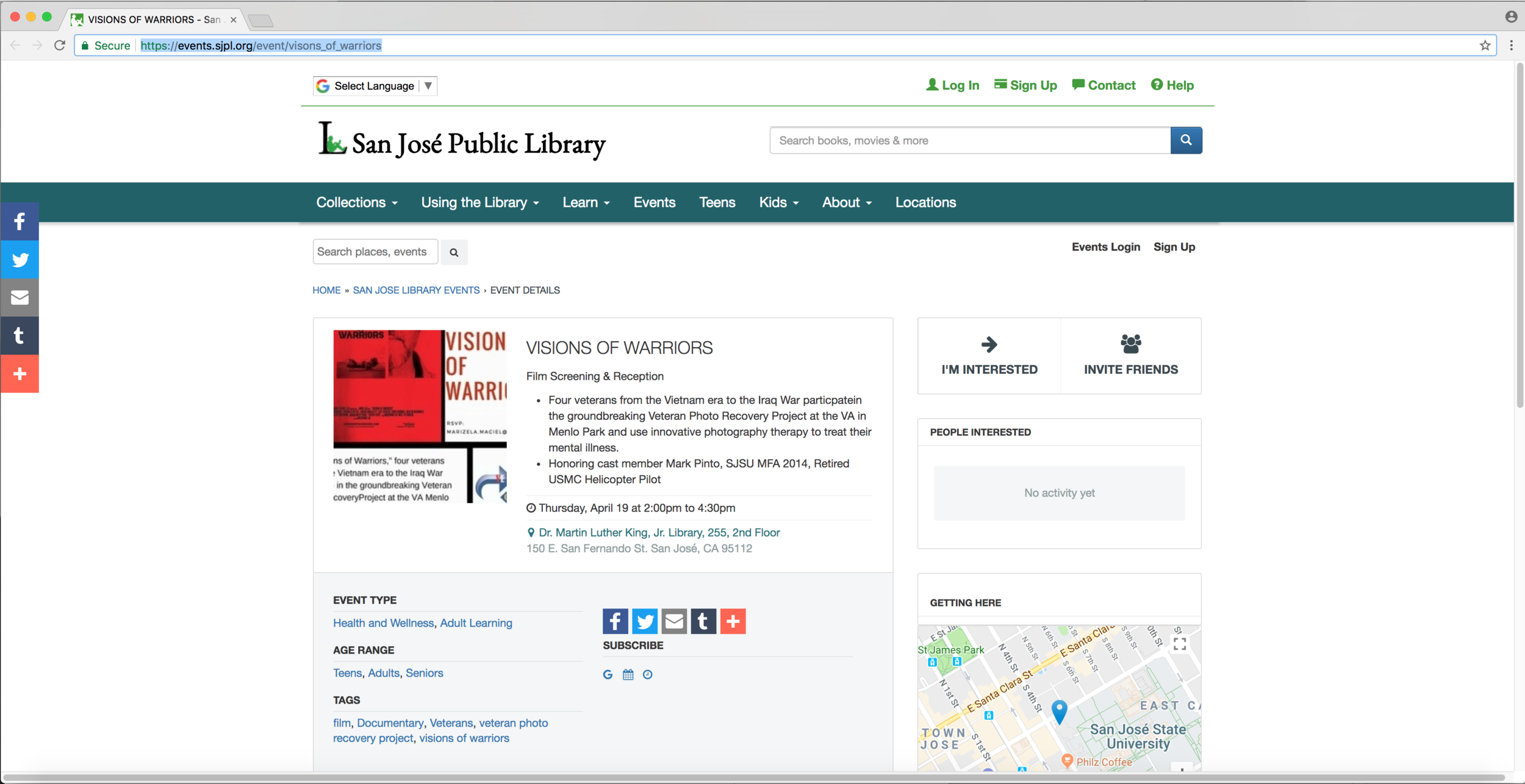The width and height of the screenshot is (1525, 784).
Task: Share on Twitter from left sidebar
Action: (20, 260)
